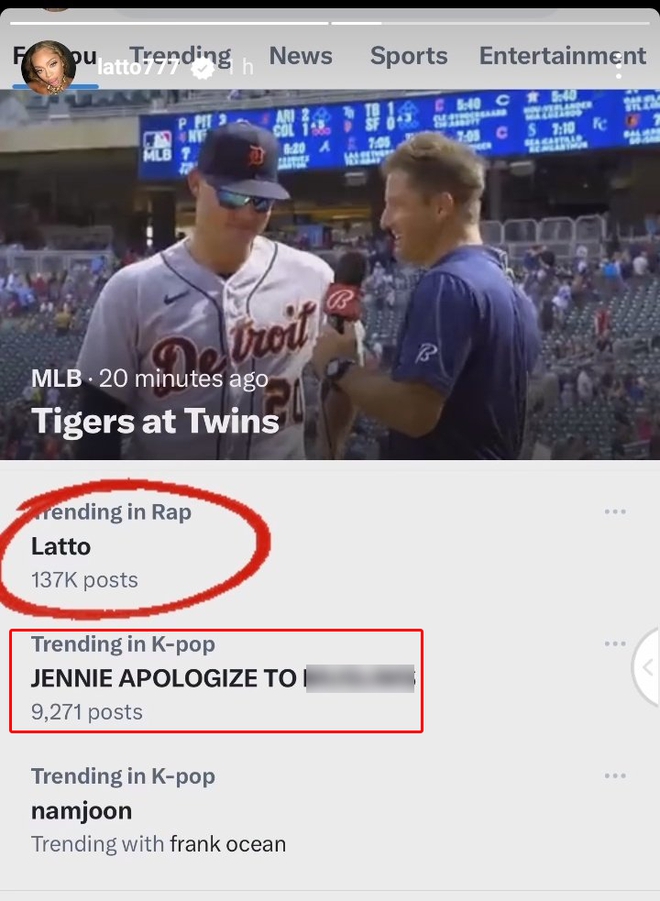
Task: Select the Entertainment tab
Action: (562, 56)
